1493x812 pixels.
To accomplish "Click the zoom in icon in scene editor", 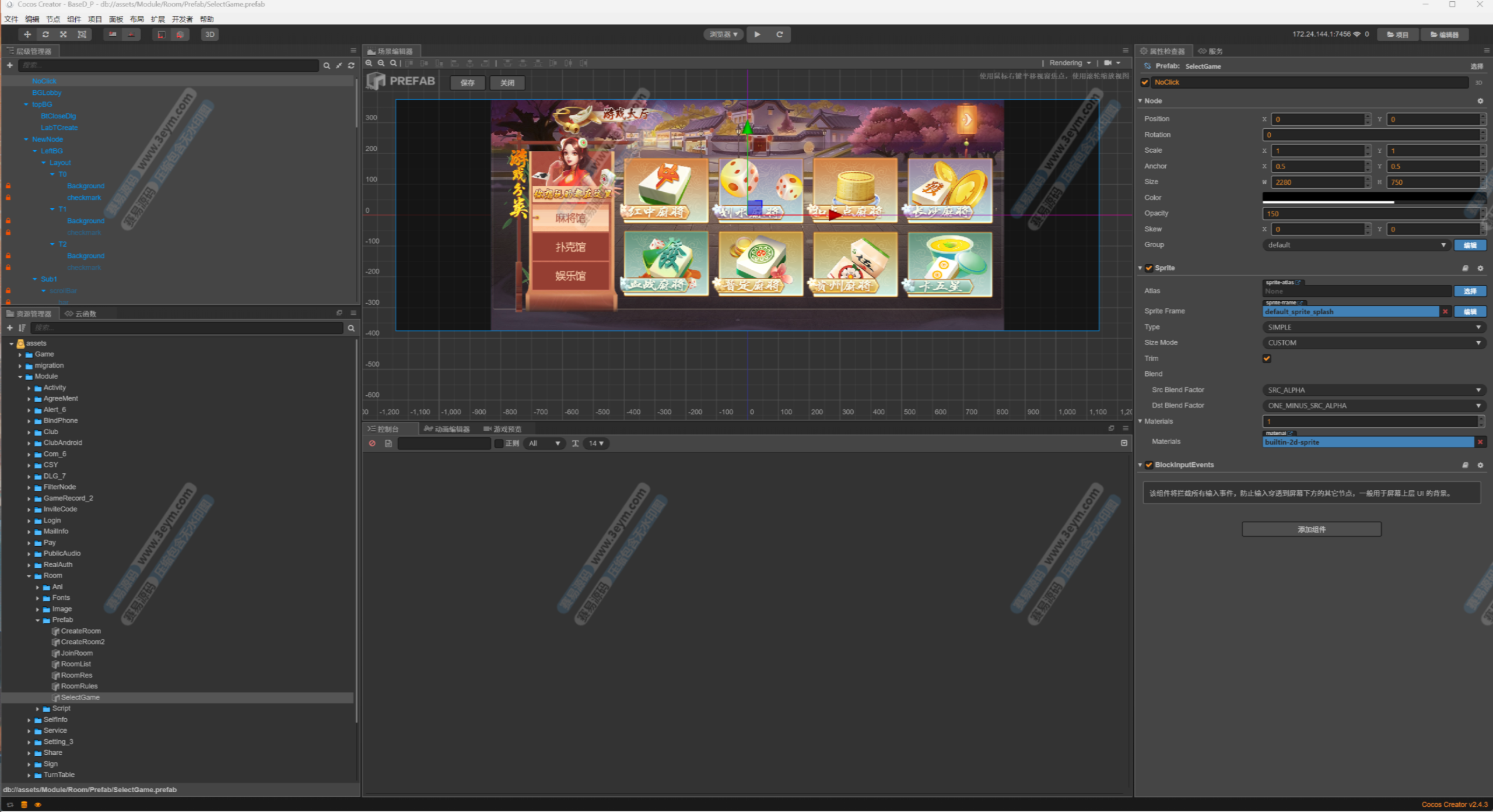I will (369, 63).
